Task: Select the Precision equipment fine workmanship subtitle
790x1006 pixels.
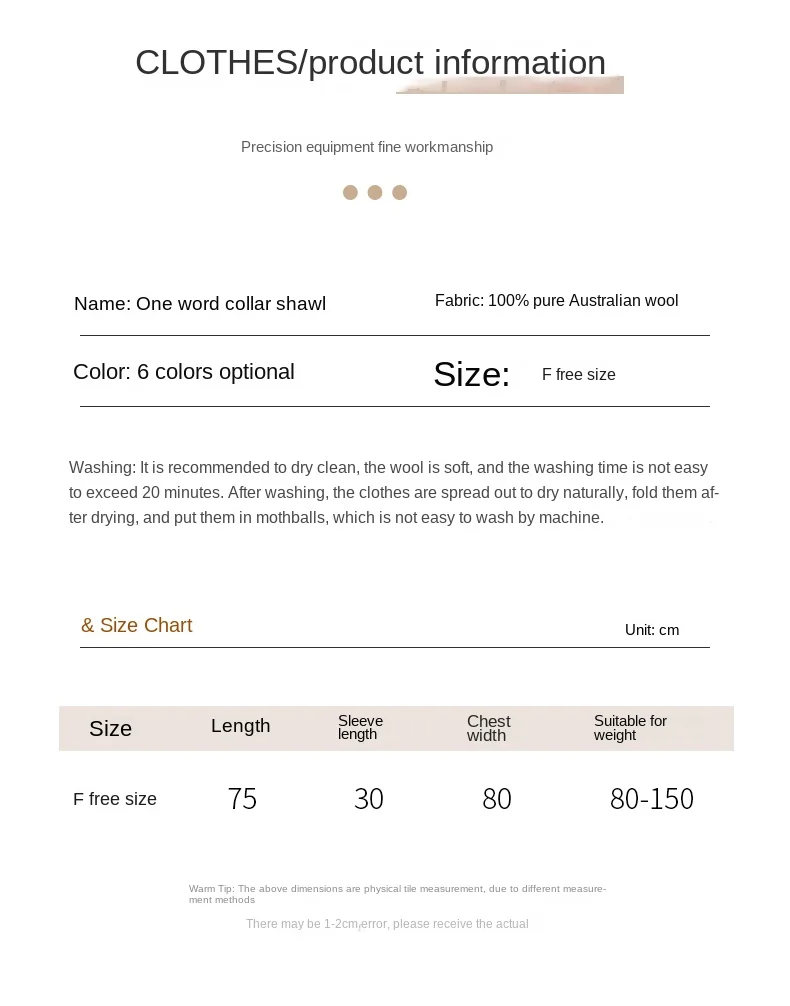Action: tap(367, 147)
